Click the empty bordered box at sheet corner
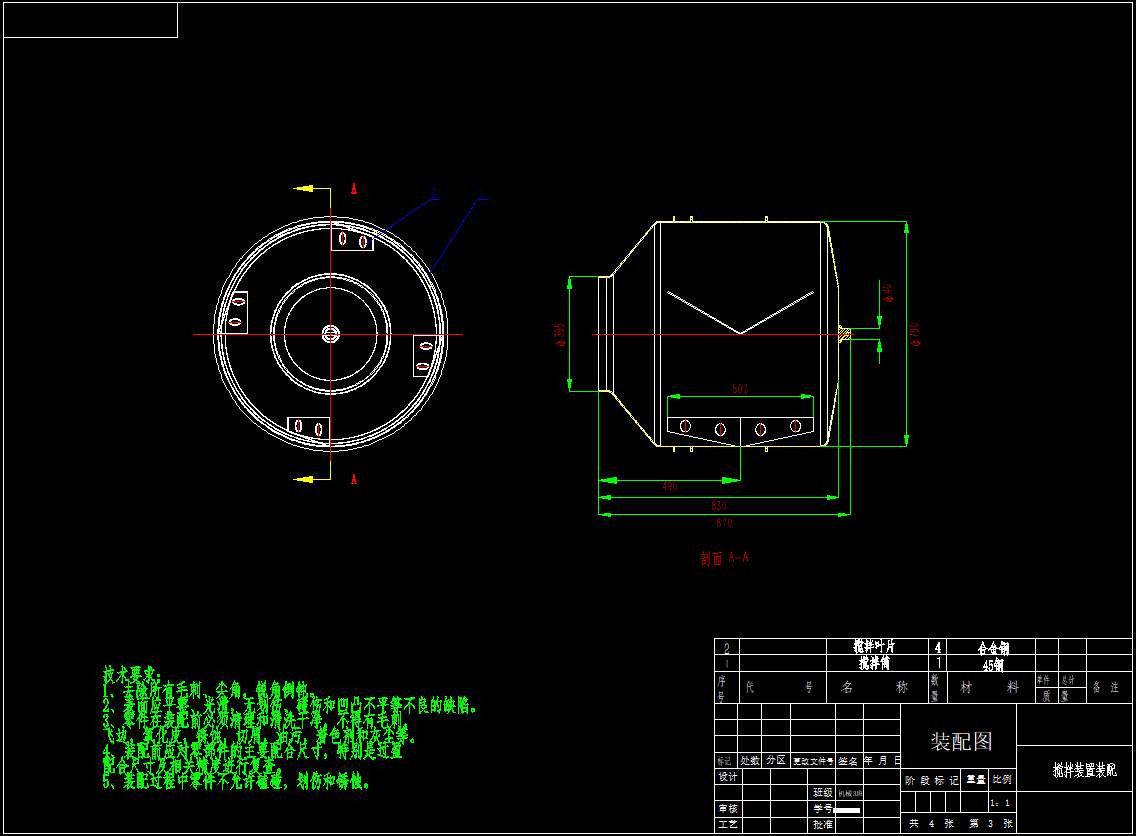 click(x=91, y=20)
